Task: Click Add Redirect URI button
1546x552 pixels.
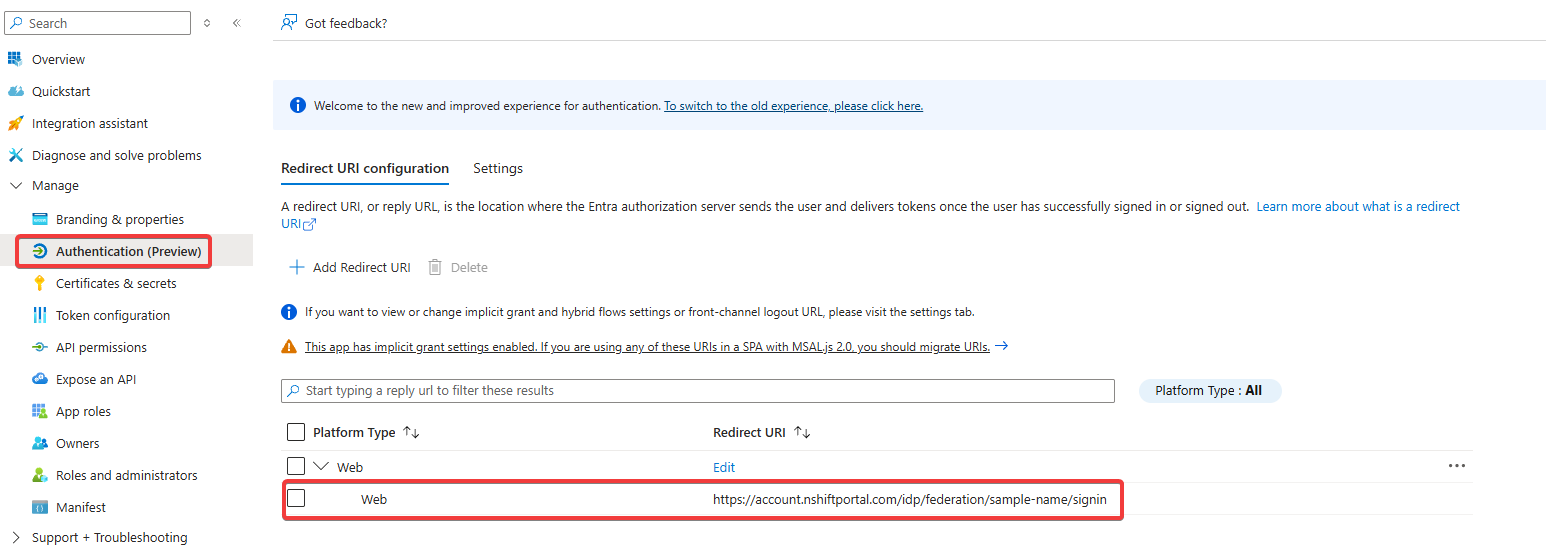Action: [350, 267]
